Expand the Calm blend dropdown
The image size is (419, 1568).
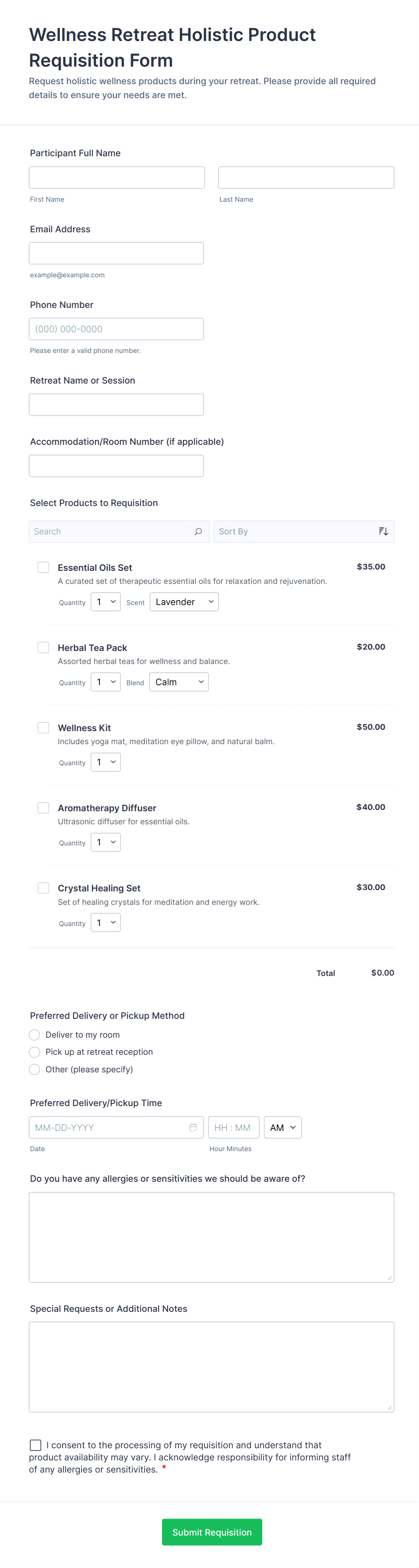point(179,682)
